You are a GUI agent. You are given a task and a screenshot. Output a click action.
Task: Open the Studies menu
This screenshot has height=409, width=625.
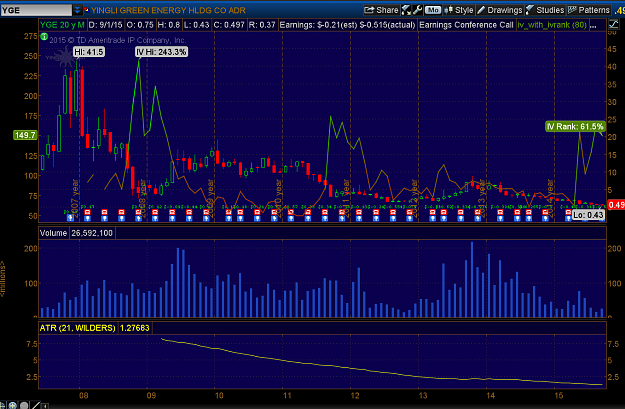click(545, 10)
